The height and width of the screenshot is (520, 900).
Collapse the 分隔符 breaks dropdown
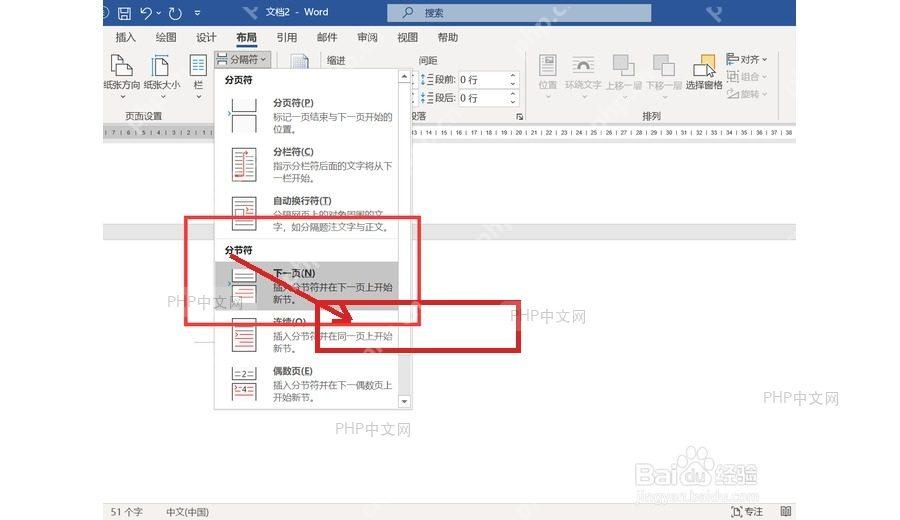242,59
